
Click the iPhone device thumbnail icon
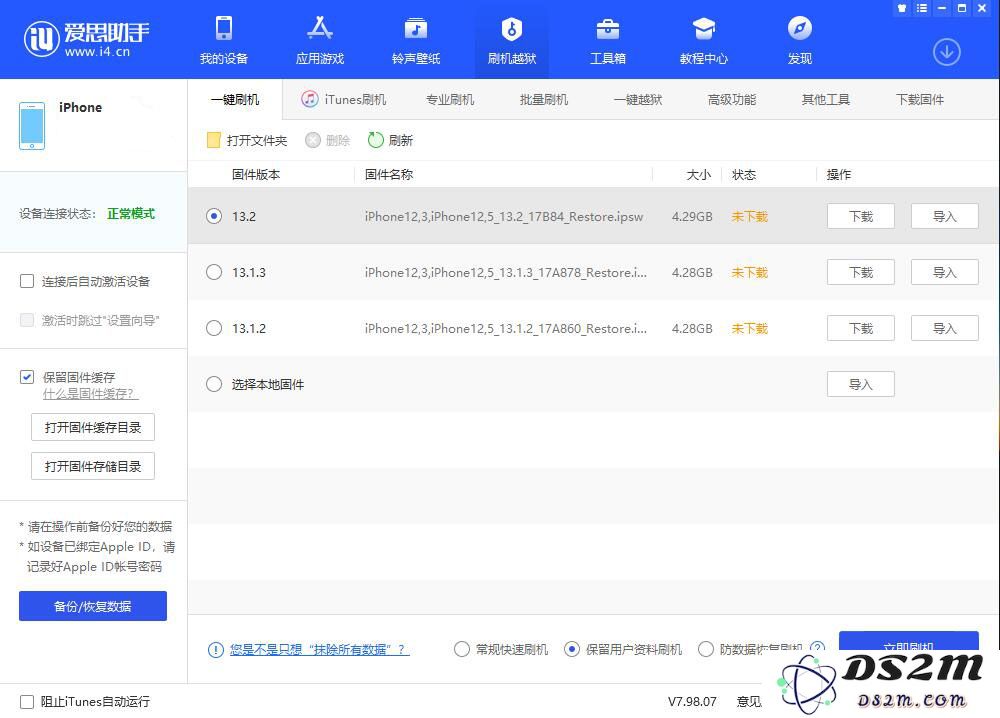click(x=32, y=126)
